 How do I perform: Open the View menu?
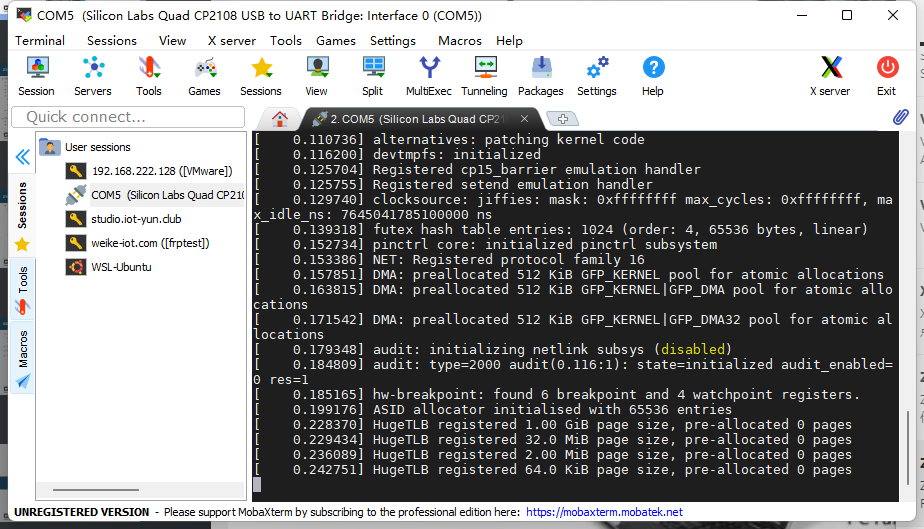(x=173, y=41)
